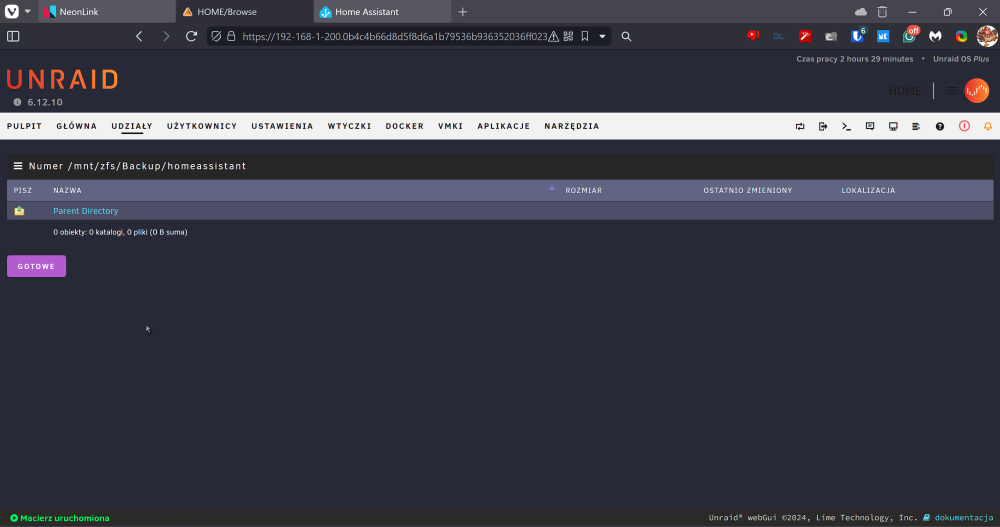Open the Parent Directory link
The height and width of the screenshot is (527, 1000).
(85, 211)
